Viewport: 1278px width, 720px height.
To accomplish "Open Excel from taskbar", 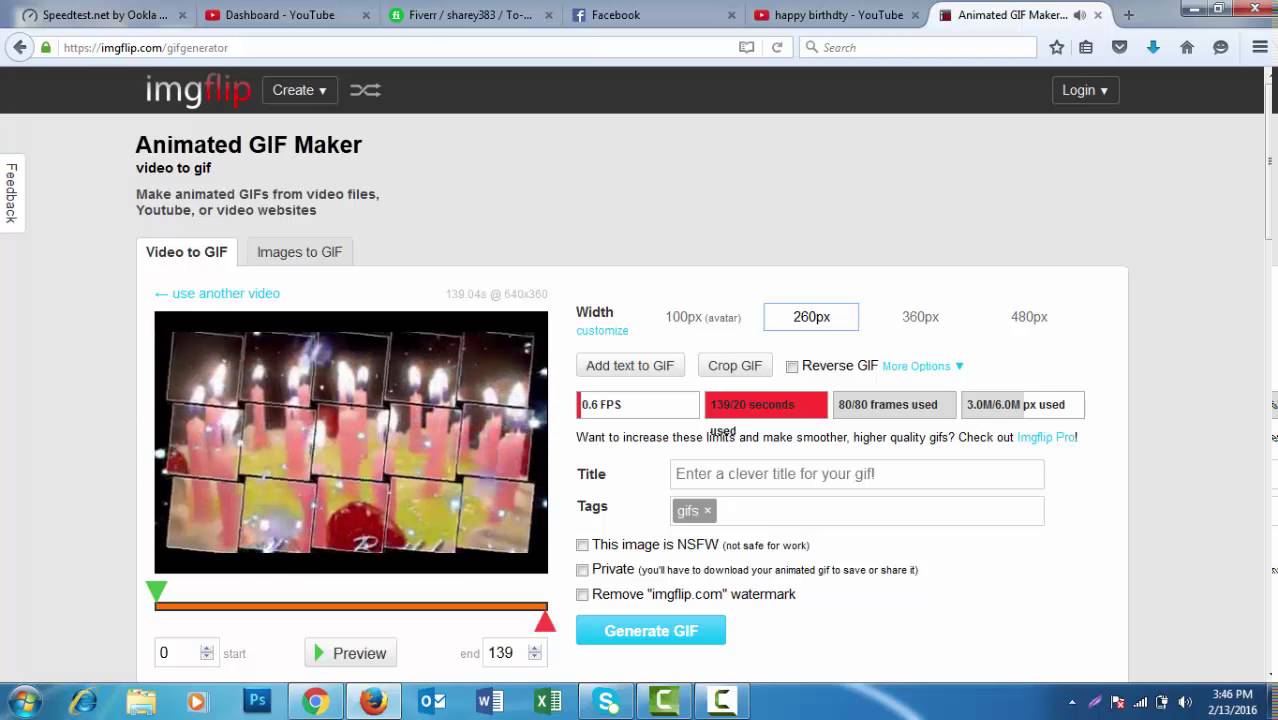I will [548, 702].
